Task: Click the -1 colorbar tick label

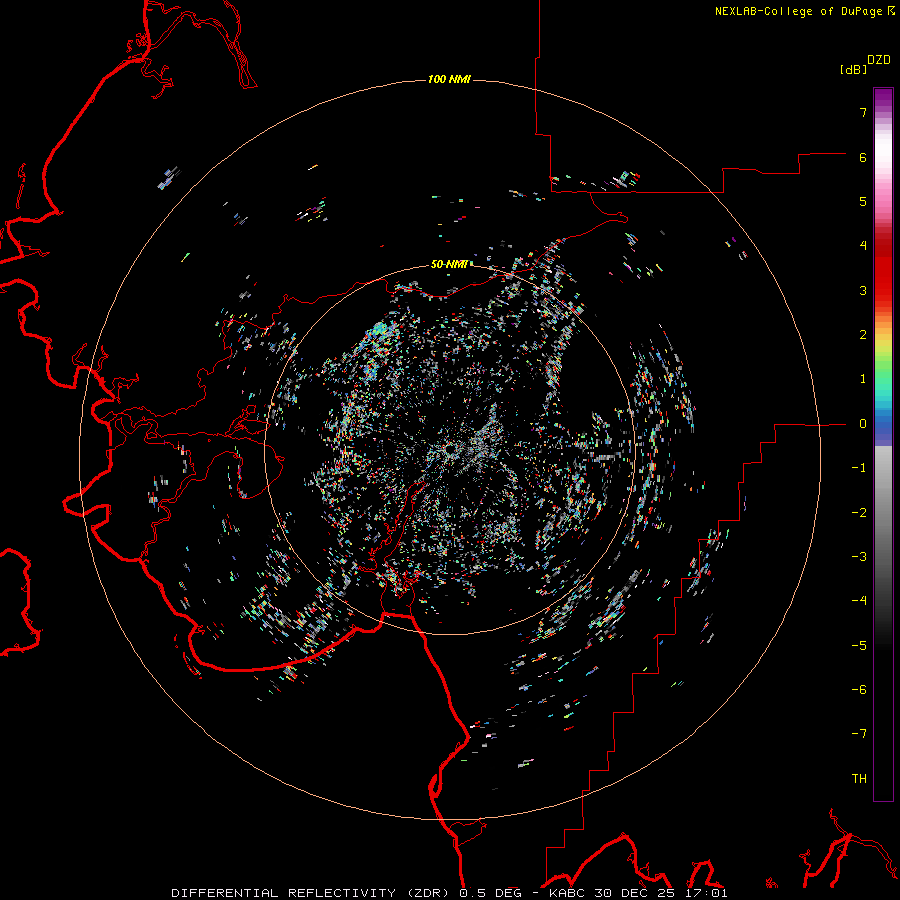Action: [859, 468]
